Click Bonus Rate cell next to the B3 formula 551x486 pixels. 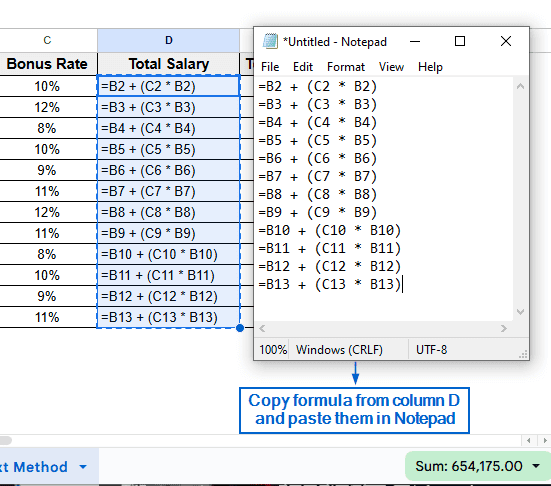click(x=47, y=107)
